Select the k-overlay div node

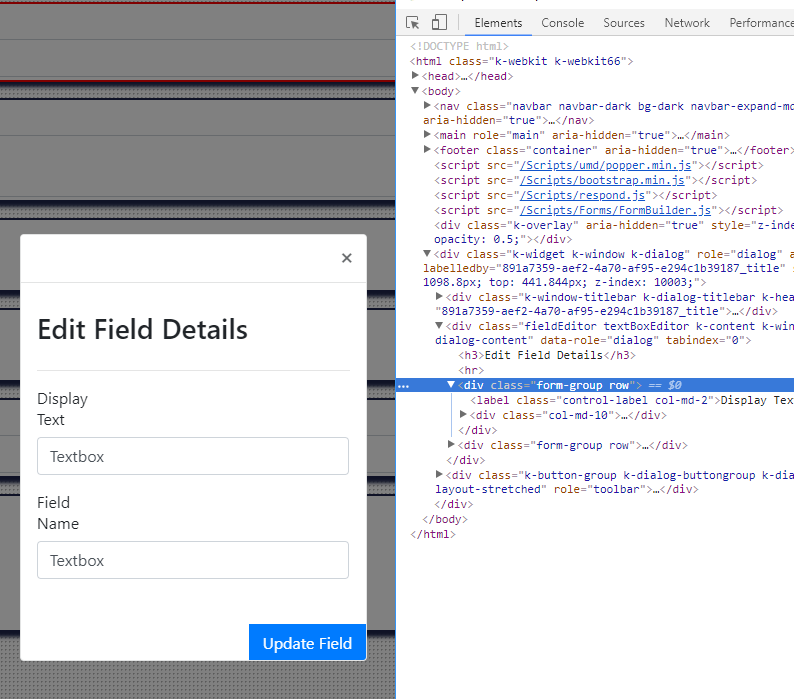tap(614, 232)
